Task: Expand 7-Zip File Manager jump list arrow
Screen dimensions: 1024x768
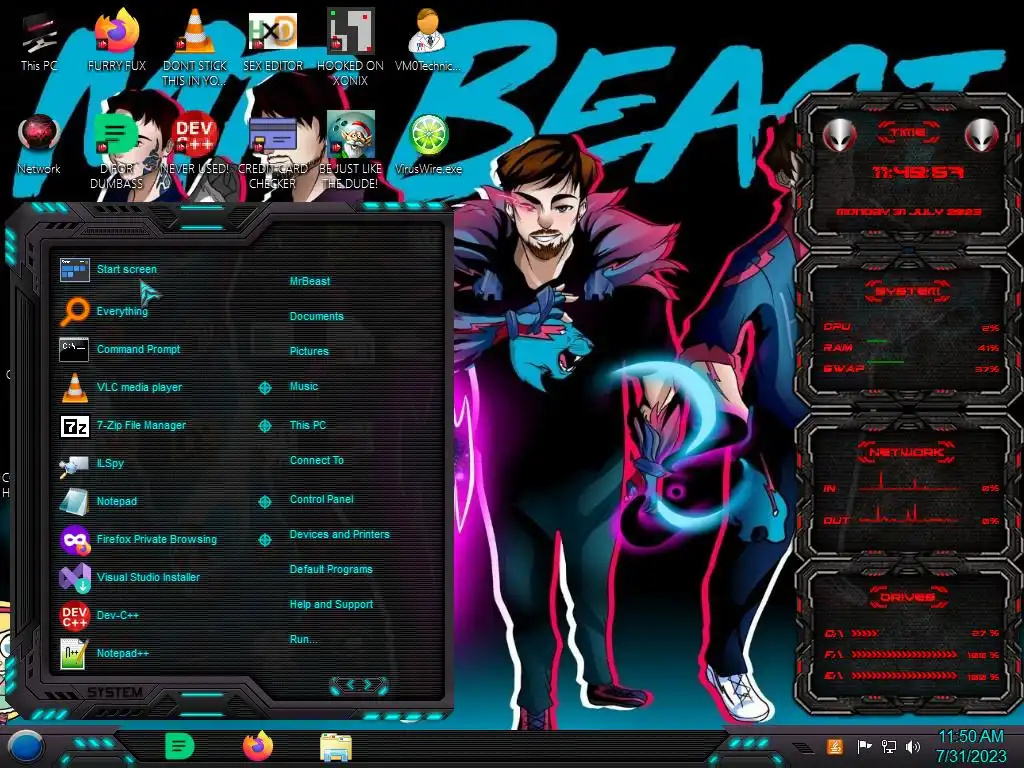Action: click(x=265, y=426)
